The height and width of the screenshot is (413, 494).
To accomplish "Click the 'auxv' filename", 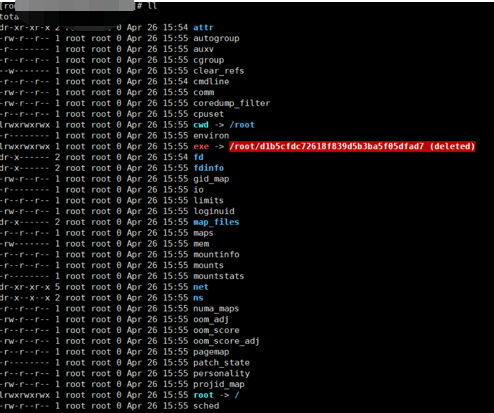I will [203, 49].
